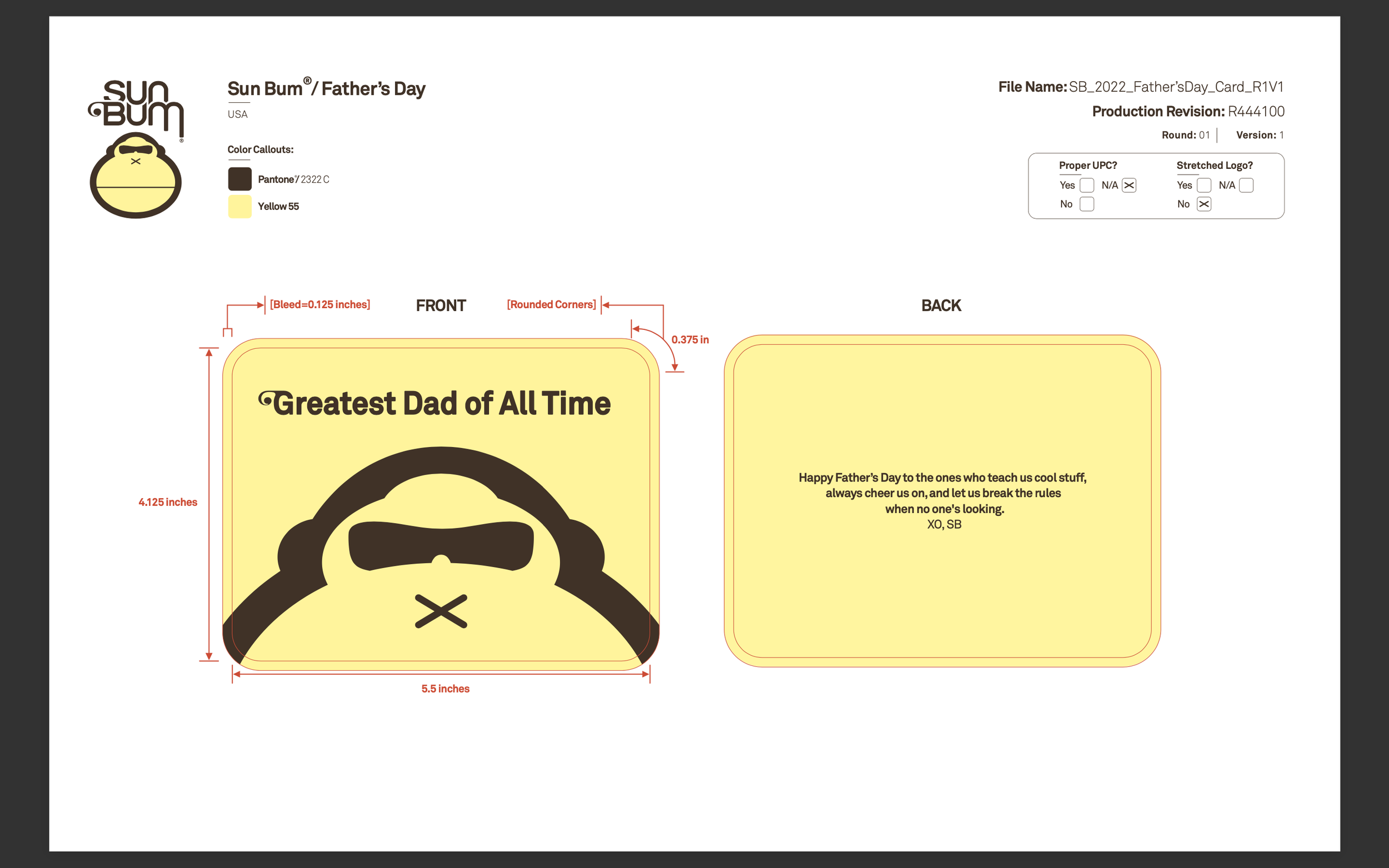Click the 'BACK' label
This screenshot has height=868, width=1389.
[941, 305]
